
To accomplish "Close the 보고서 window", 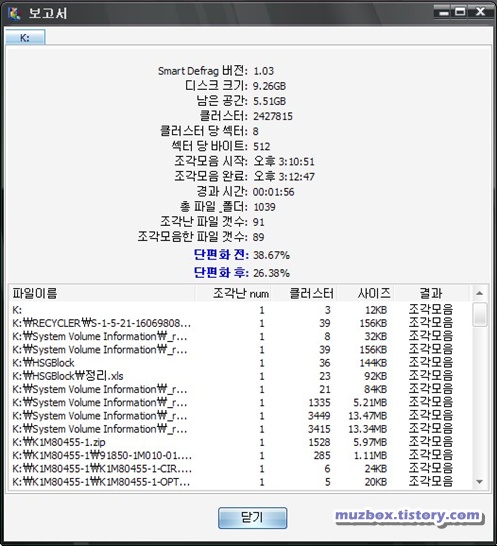I will tap(481, 13).
